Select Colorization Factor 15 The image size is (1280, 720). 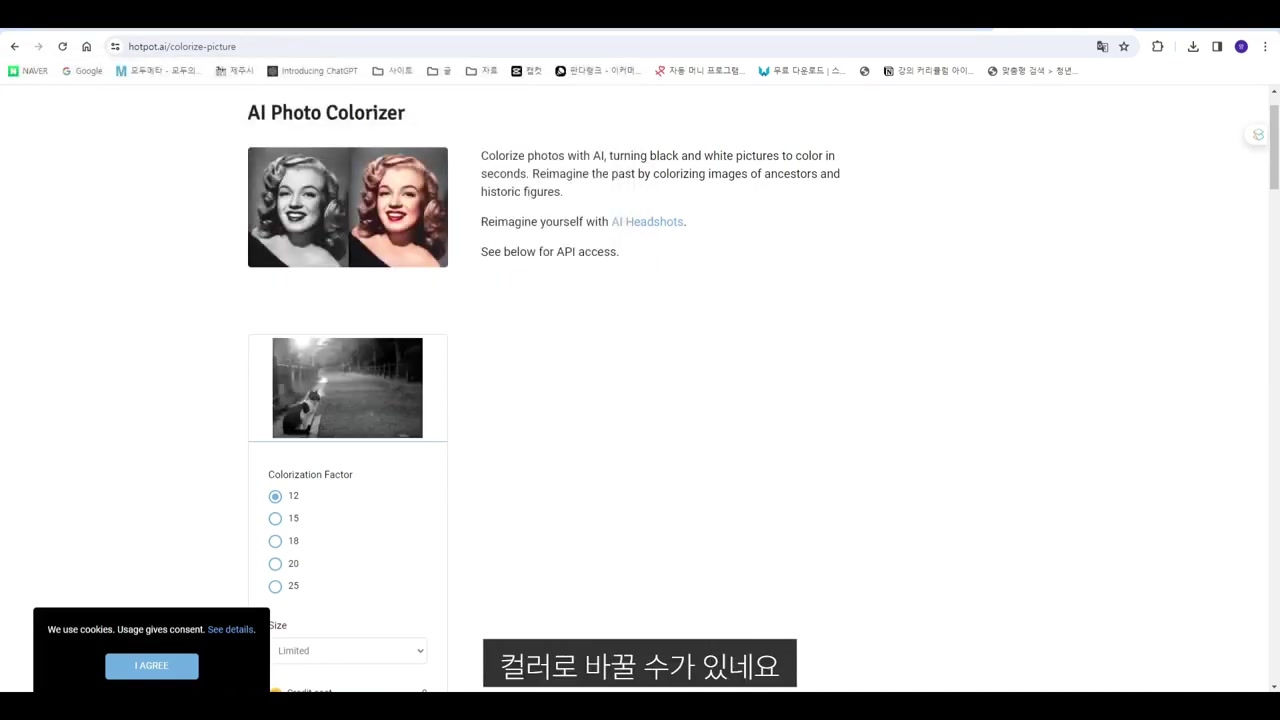click(x=275, y=518)
